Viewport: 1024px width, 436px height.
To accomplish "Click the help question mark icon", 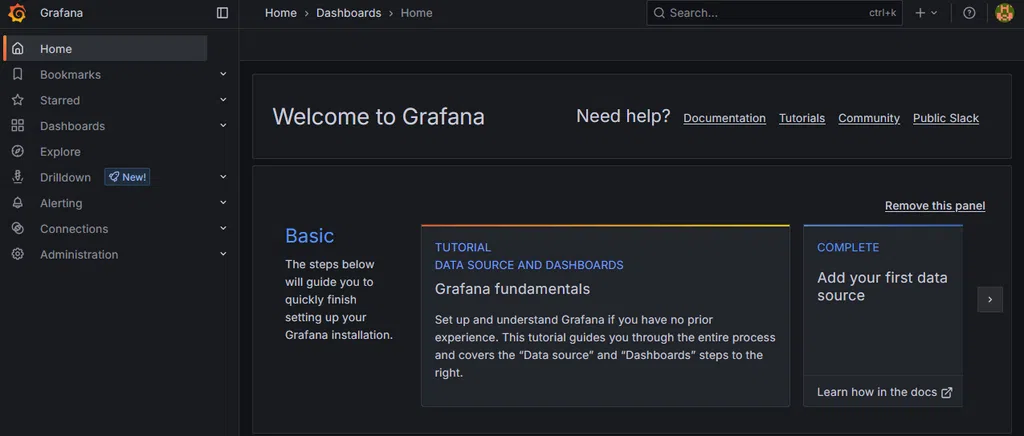I will pos(969,13).
